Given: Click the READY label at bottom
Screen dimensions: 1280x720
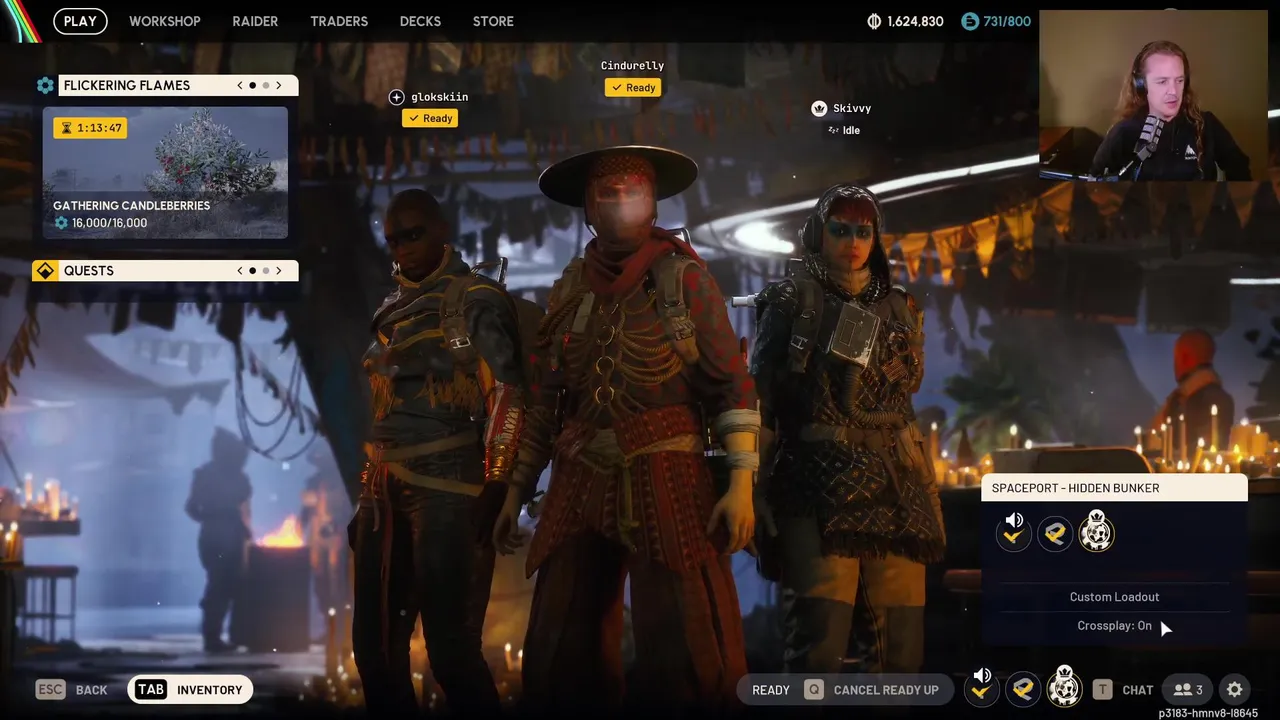Looking at the screenshot, I should point(771,690).
